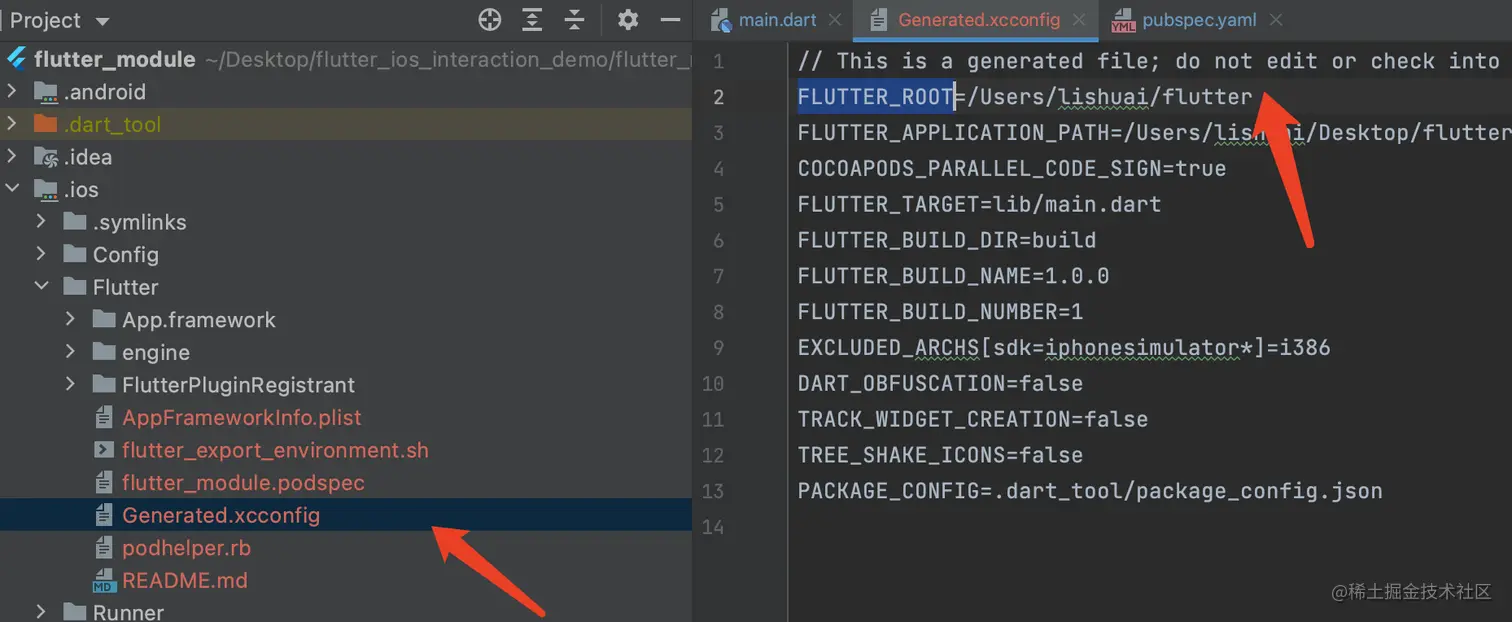Image resolution: width=1512 pixels, height=622 pixels.
Task: Click the Config folder icon
Action: tap(75, 254)
